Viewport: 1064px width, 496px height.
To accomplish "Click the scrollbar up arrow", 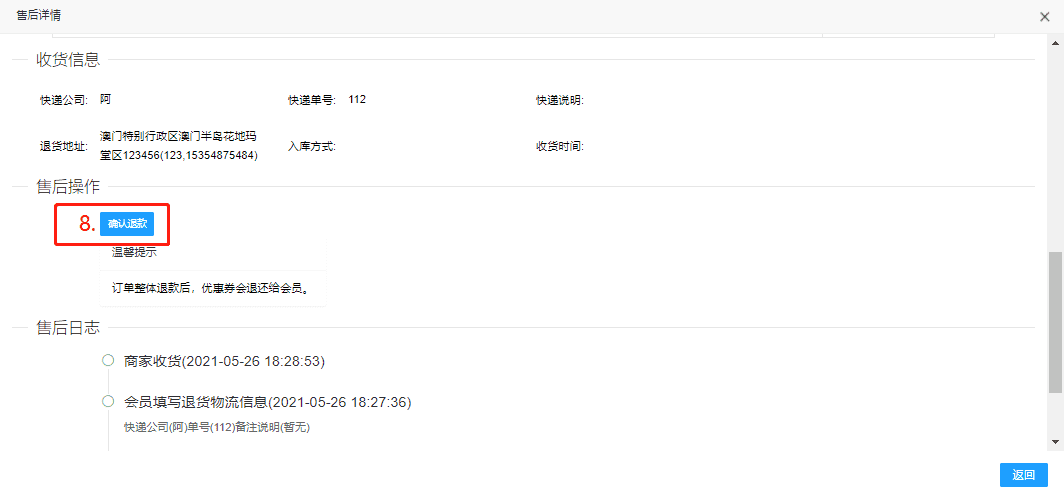I will pyautogui.click(x=1055, y=44).
